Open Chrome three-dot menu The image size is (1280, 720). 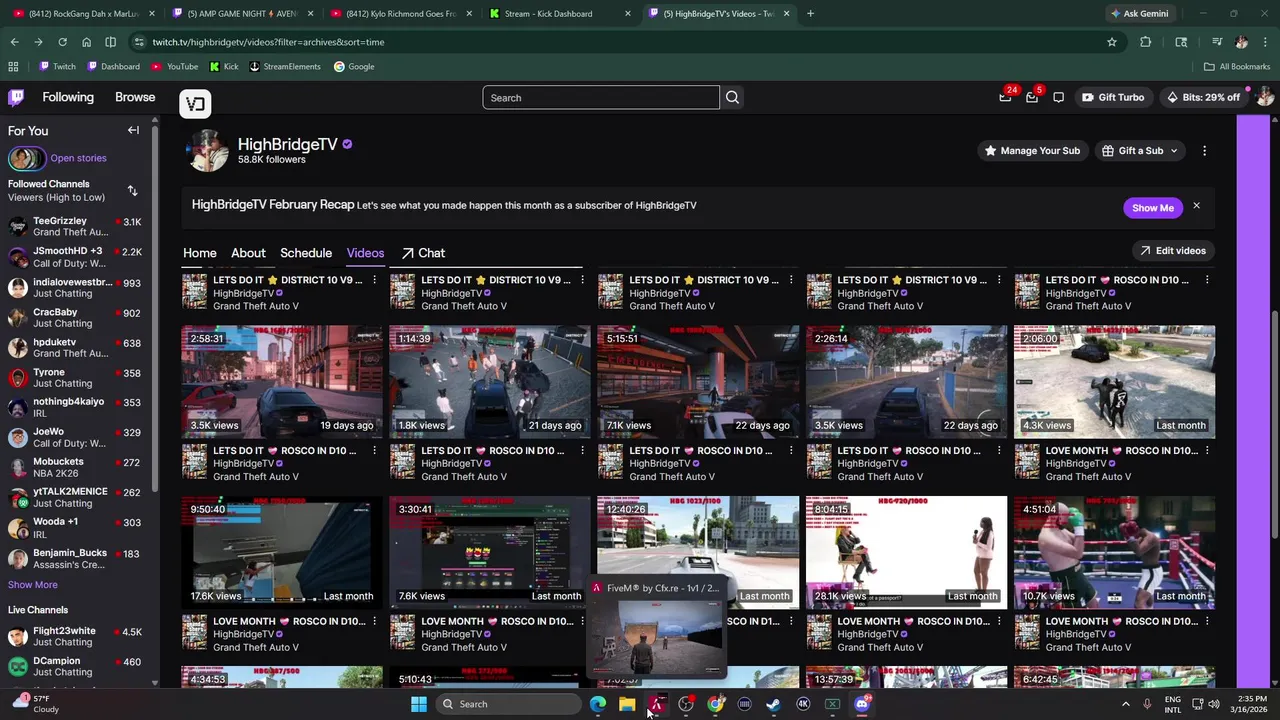click(x=1265, y=42)
